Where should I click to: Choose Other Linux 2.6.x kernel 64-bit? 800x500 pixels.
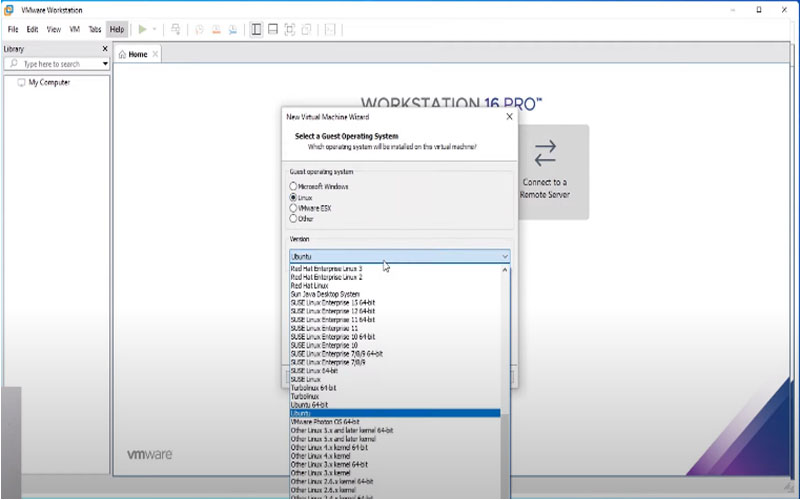tap(395, 481)
